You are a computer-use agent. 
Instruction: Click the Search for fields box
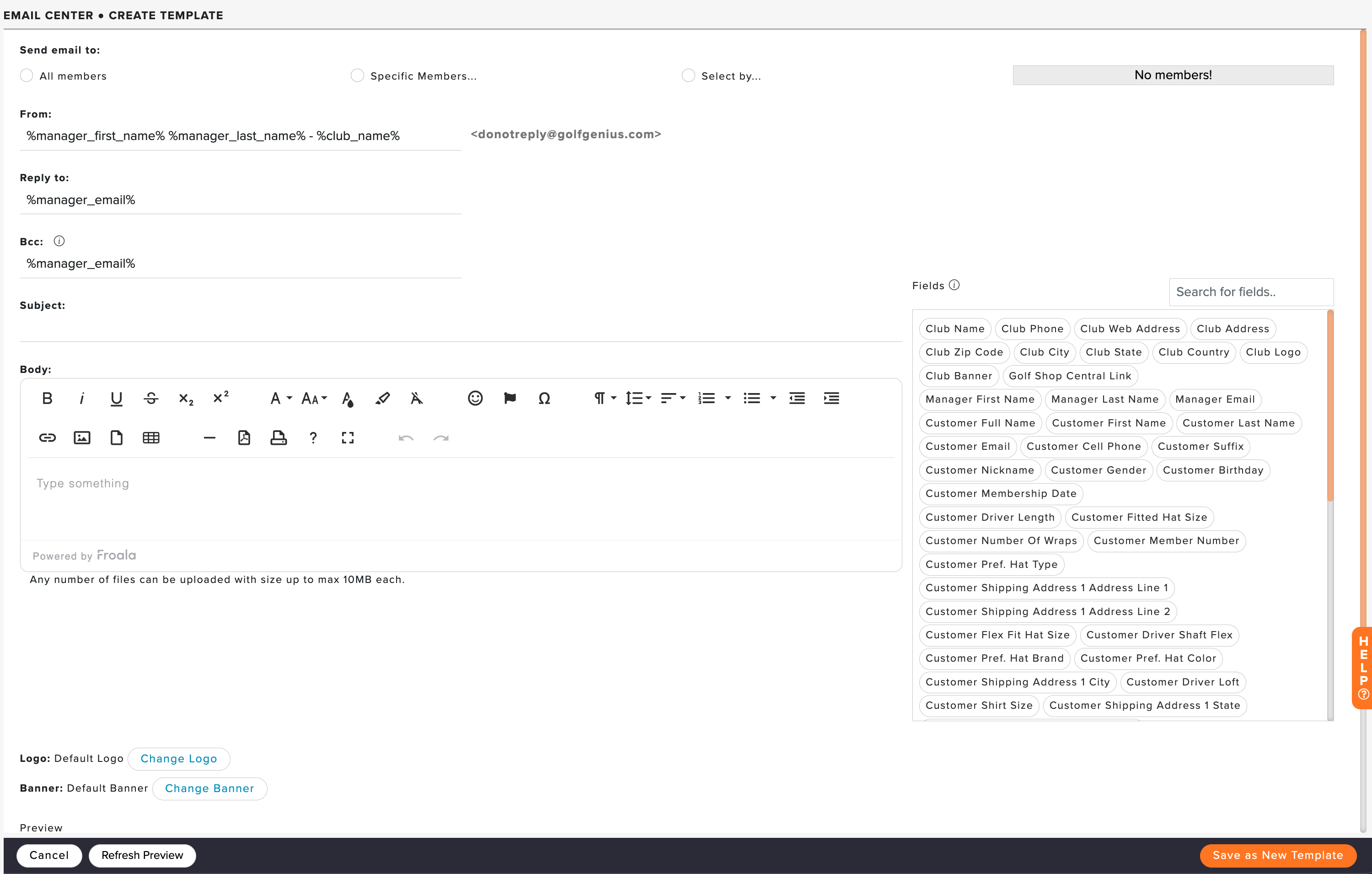pyautogui.click(x=1251, y=292)
